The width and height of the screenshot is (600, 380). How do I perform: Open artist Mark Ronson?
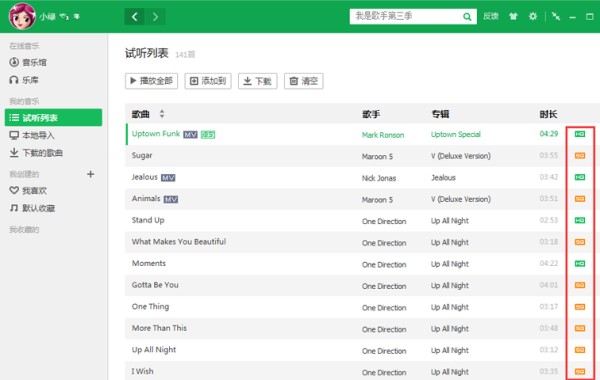383,135
